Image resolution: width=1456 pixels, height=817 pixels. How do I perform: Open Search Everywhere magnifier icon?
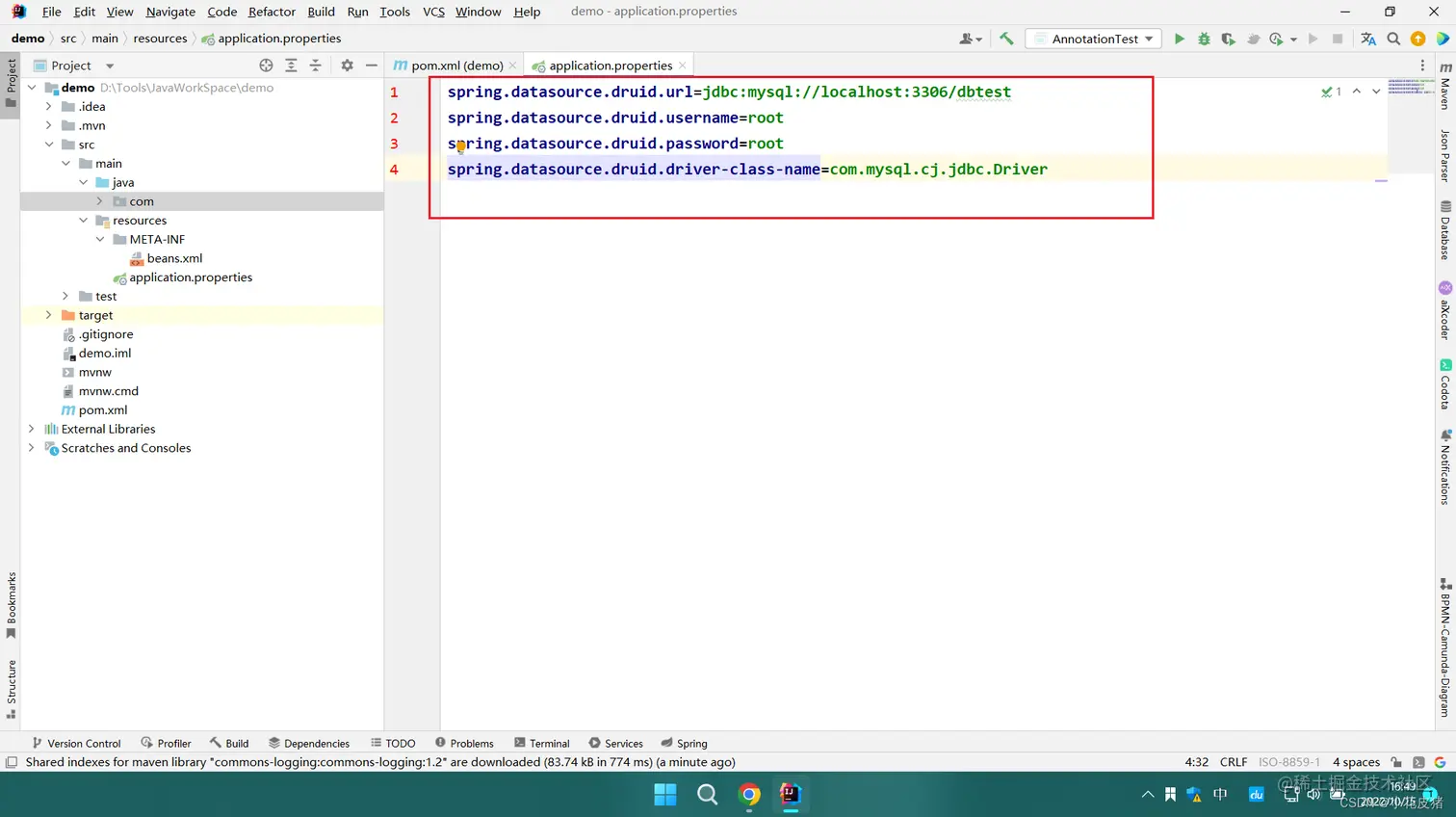[x=1393, y=39]
